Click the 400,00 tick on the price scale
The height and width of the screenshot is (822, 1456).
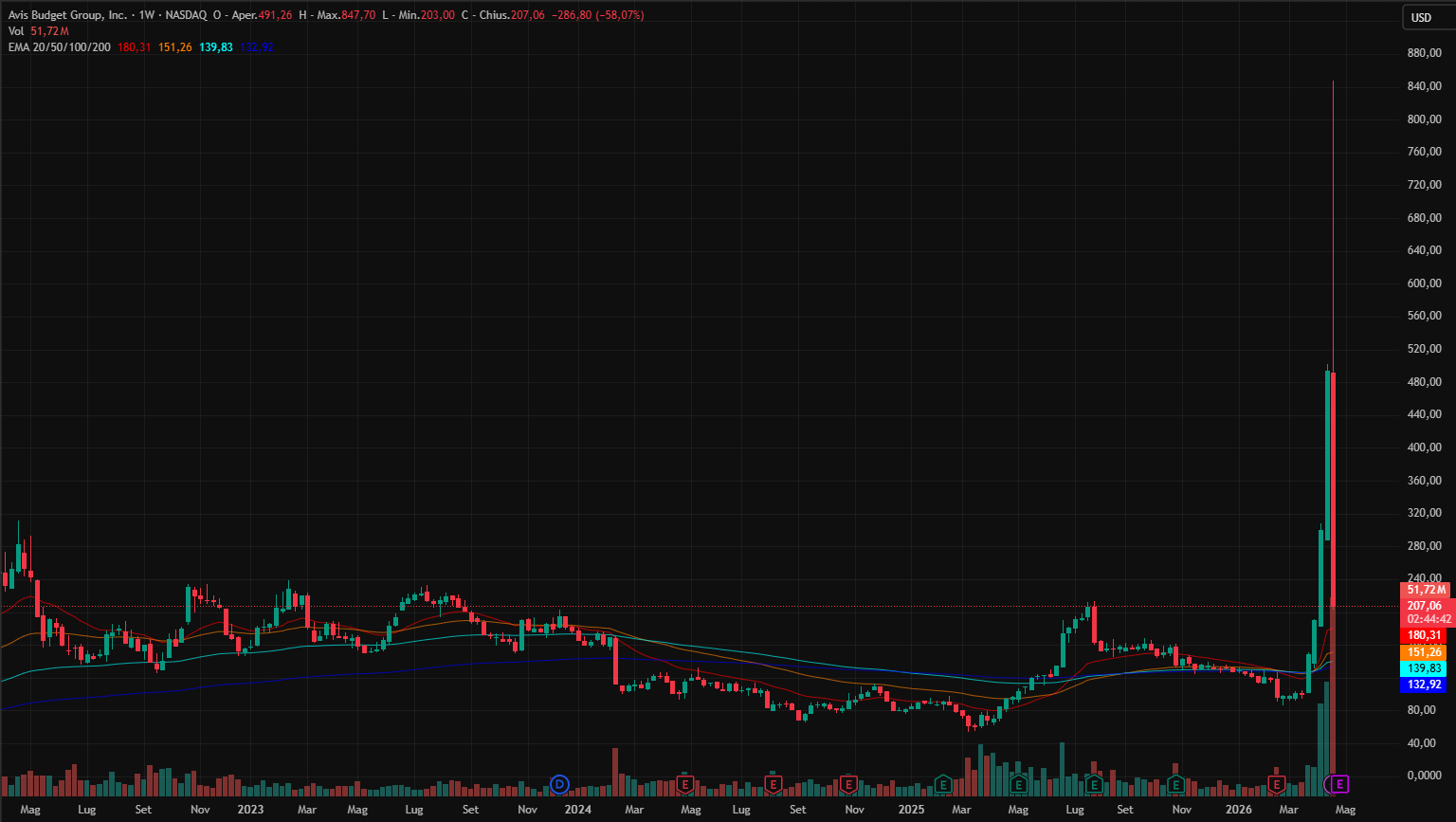[1425, 448]
